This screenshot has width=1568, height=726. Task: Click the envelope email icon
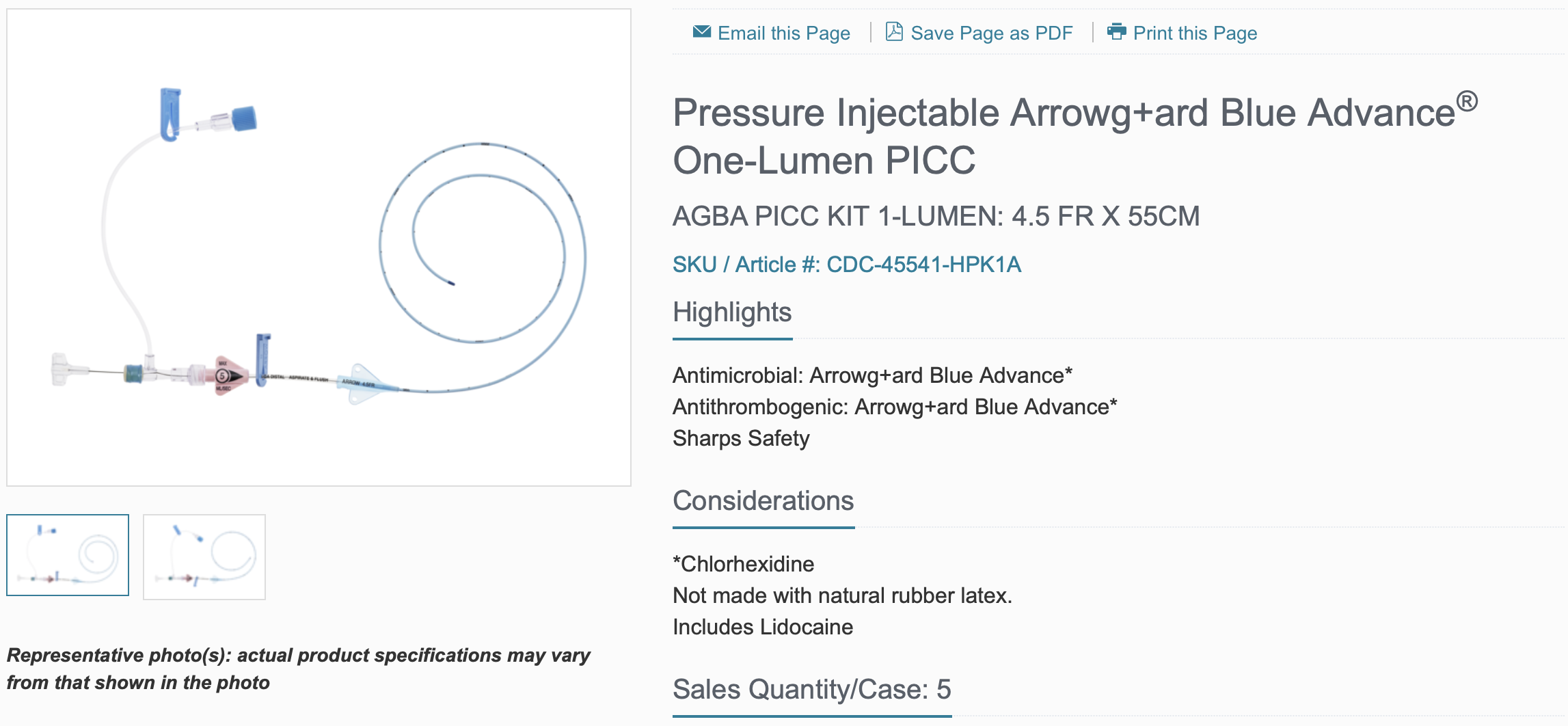[x=701, y=32]
